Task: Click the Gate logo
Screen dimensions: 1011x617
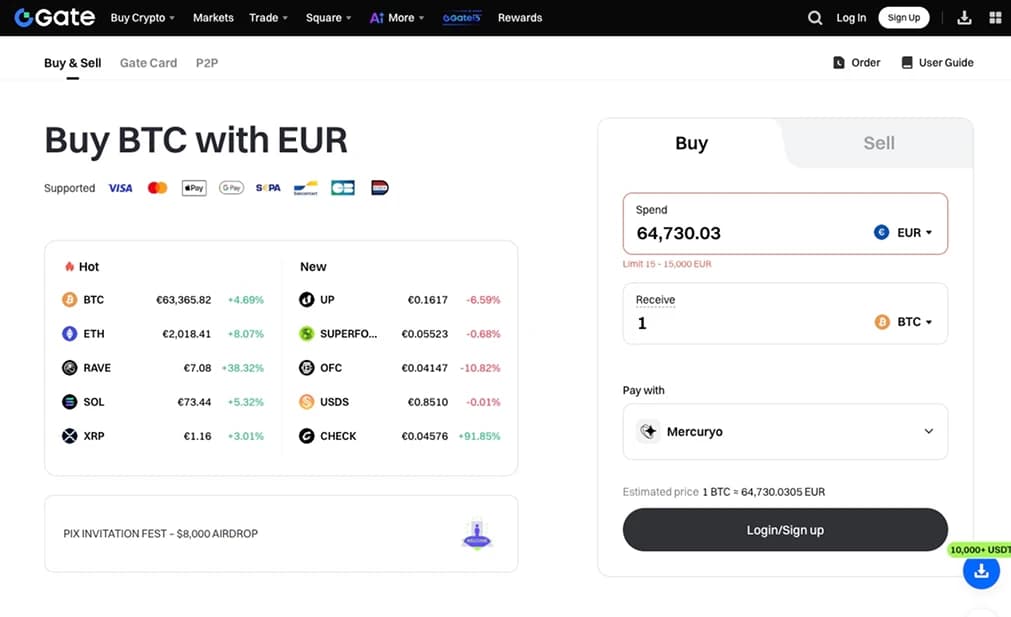Action: tap(55, 17)
